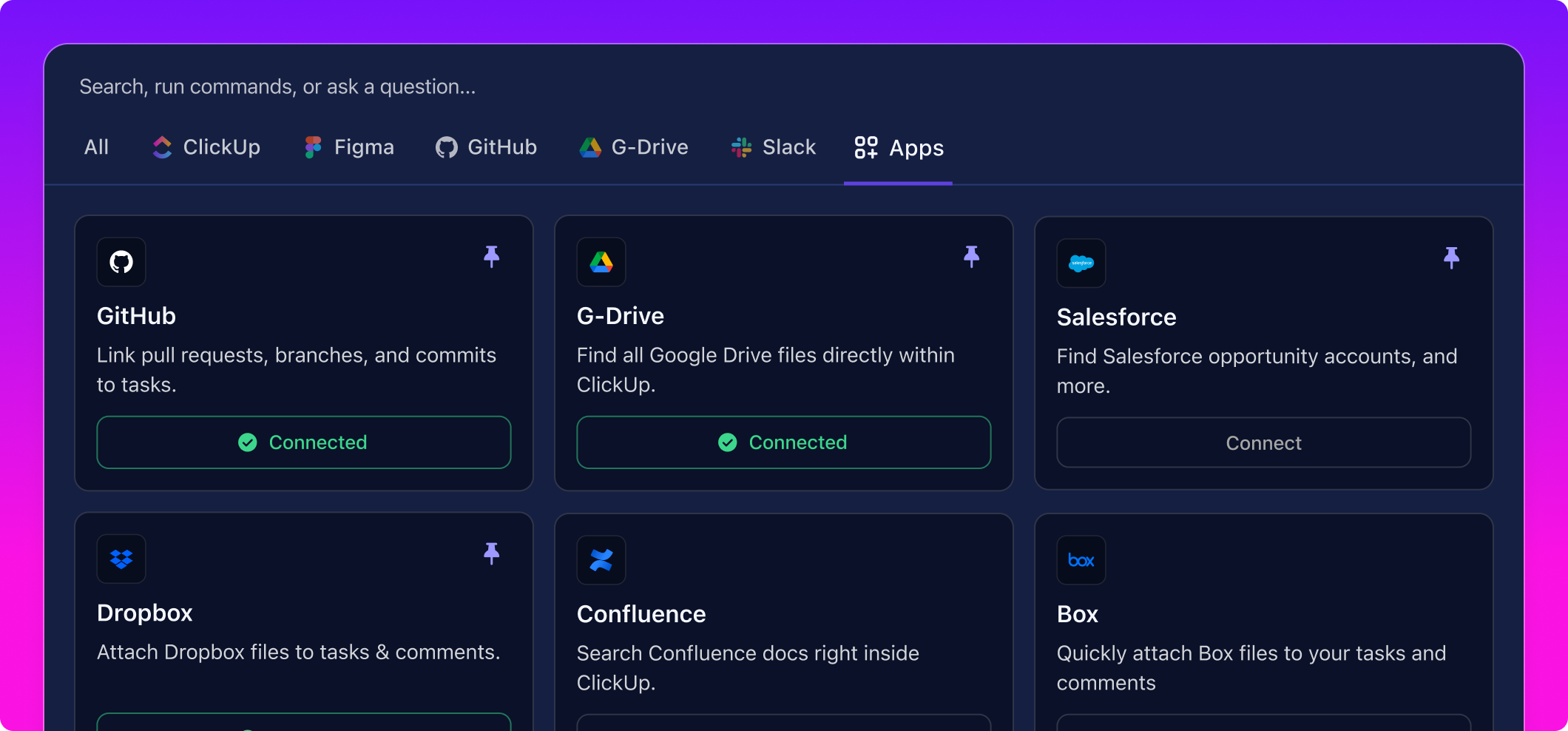The height and width of the screenshot is (731, 1568).
Task: Click the Salesforce card title
Action: tap(1117, 317)
